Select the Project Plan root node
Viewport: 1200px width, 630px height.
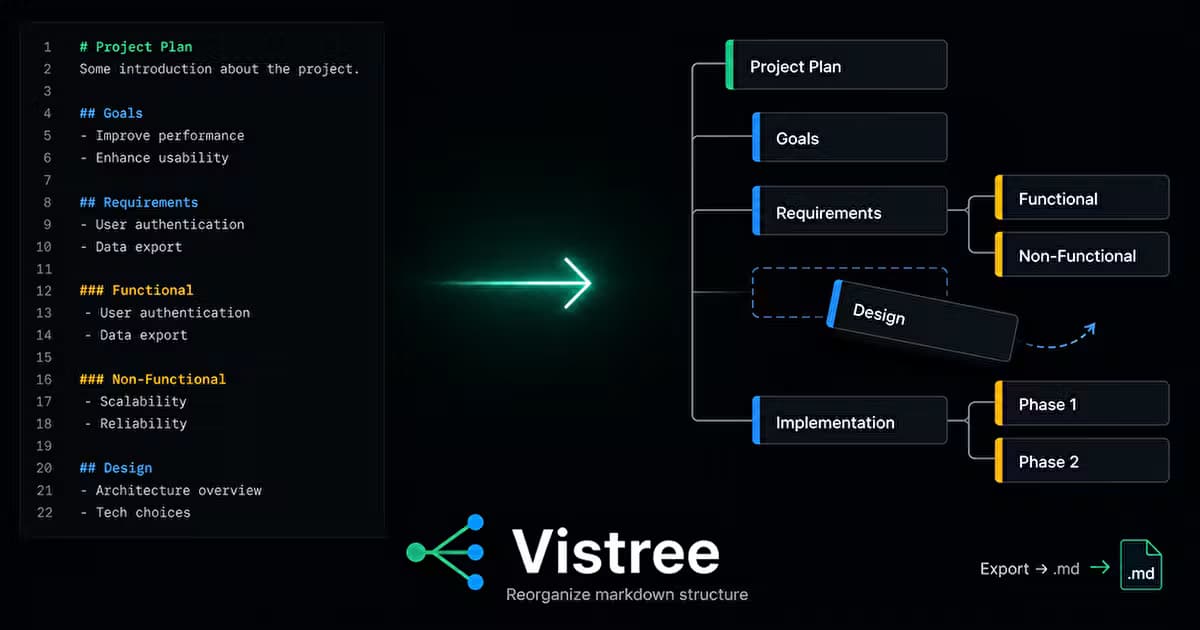[836, 65]
